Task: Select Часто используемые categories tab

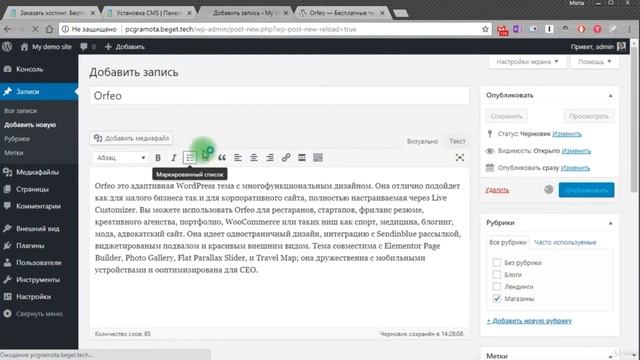Action: pos(565,242)
